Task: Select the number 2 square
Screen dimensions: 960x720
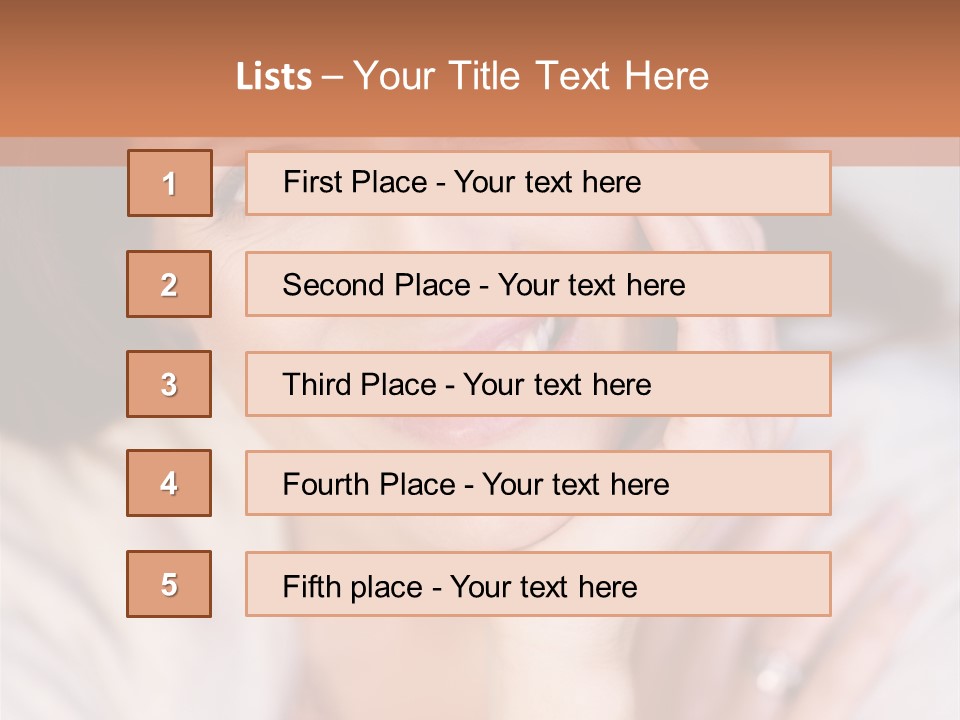Action: [x=169, y=284]
